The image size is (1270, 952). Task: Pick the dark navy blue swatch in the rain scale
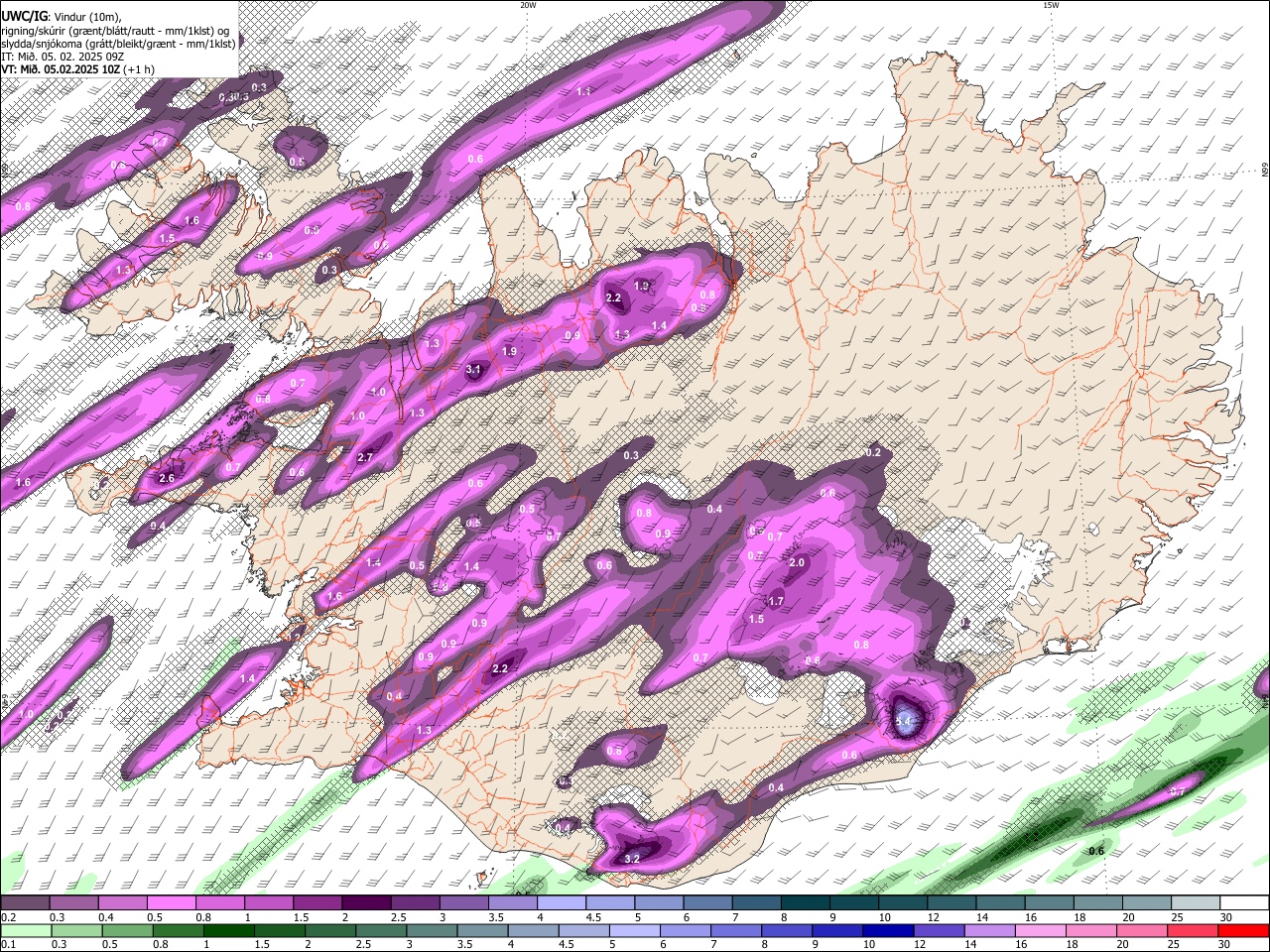click(889, 931)
